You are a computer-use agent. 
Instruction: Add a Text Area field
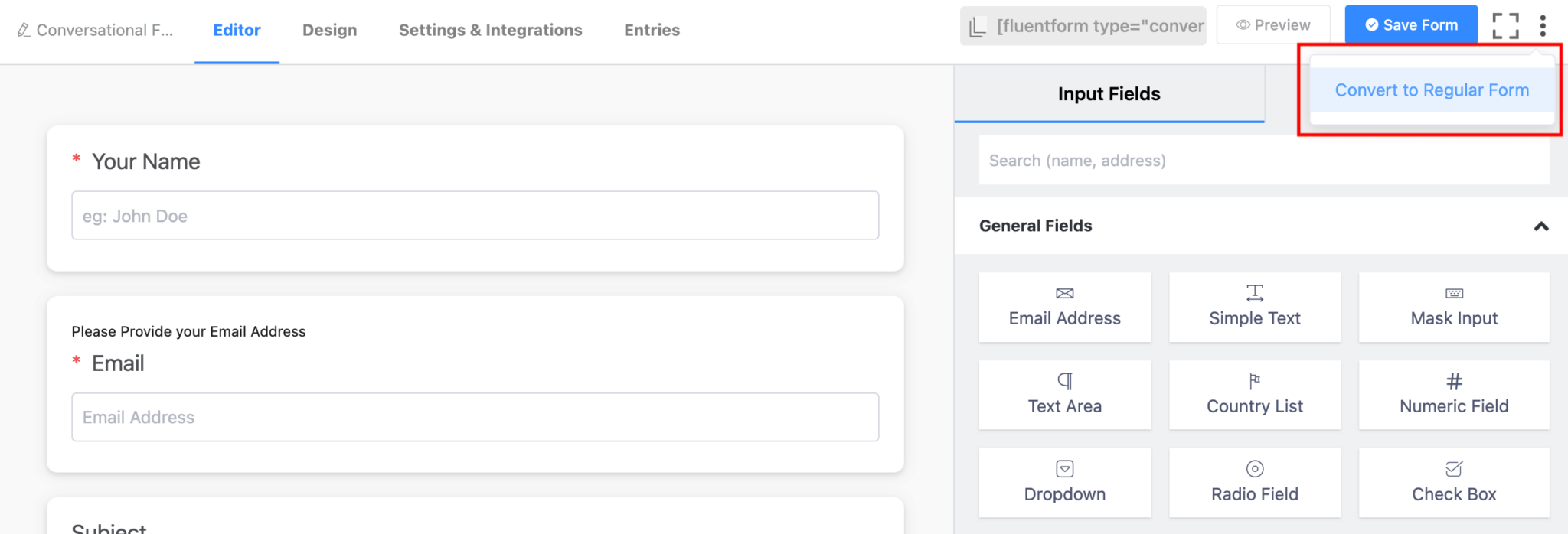click(x=1064, y=396)
